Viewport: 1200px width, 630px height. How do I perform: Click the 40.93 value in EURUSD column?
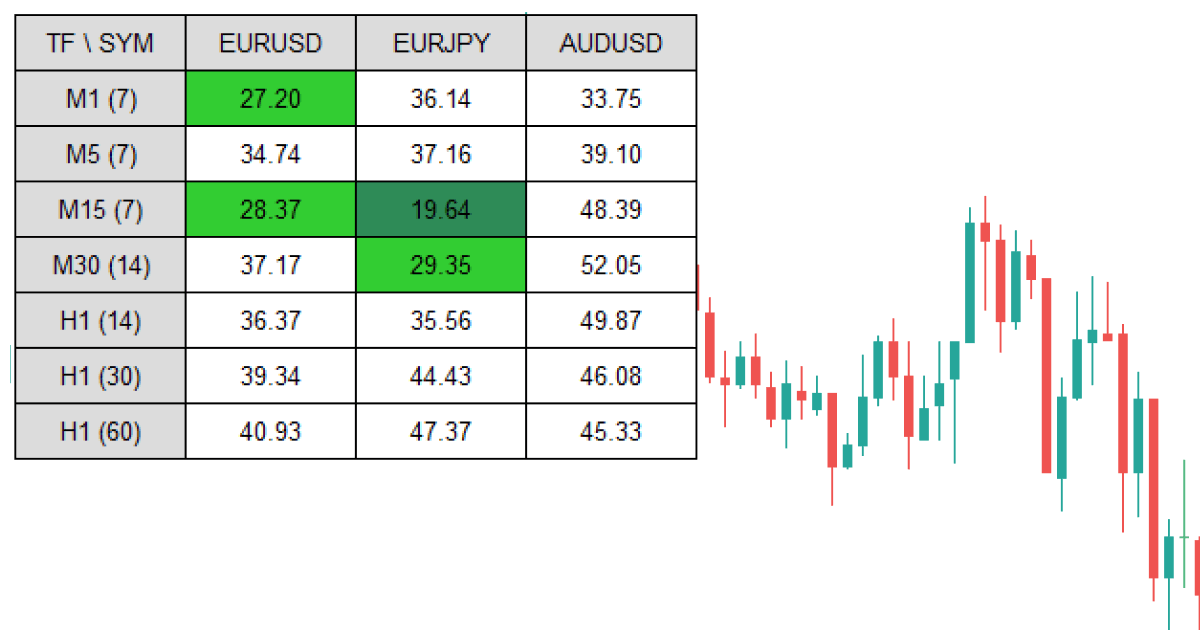(271, 432)
